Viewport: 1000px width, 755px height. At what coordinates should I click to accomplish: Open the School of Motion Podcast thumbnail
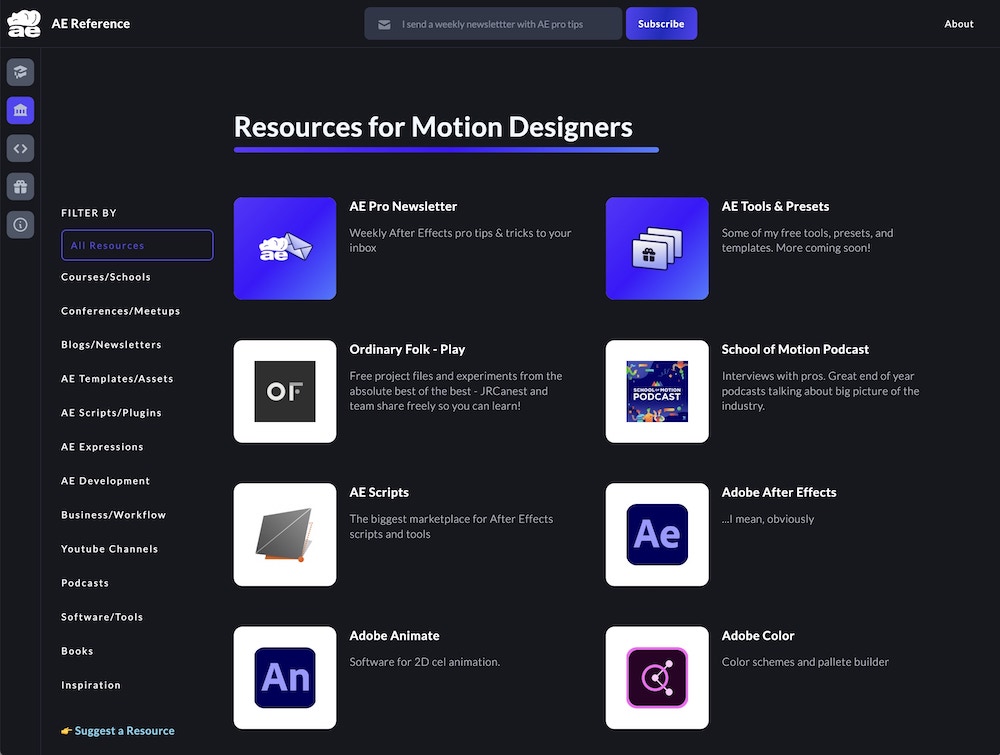657,391
